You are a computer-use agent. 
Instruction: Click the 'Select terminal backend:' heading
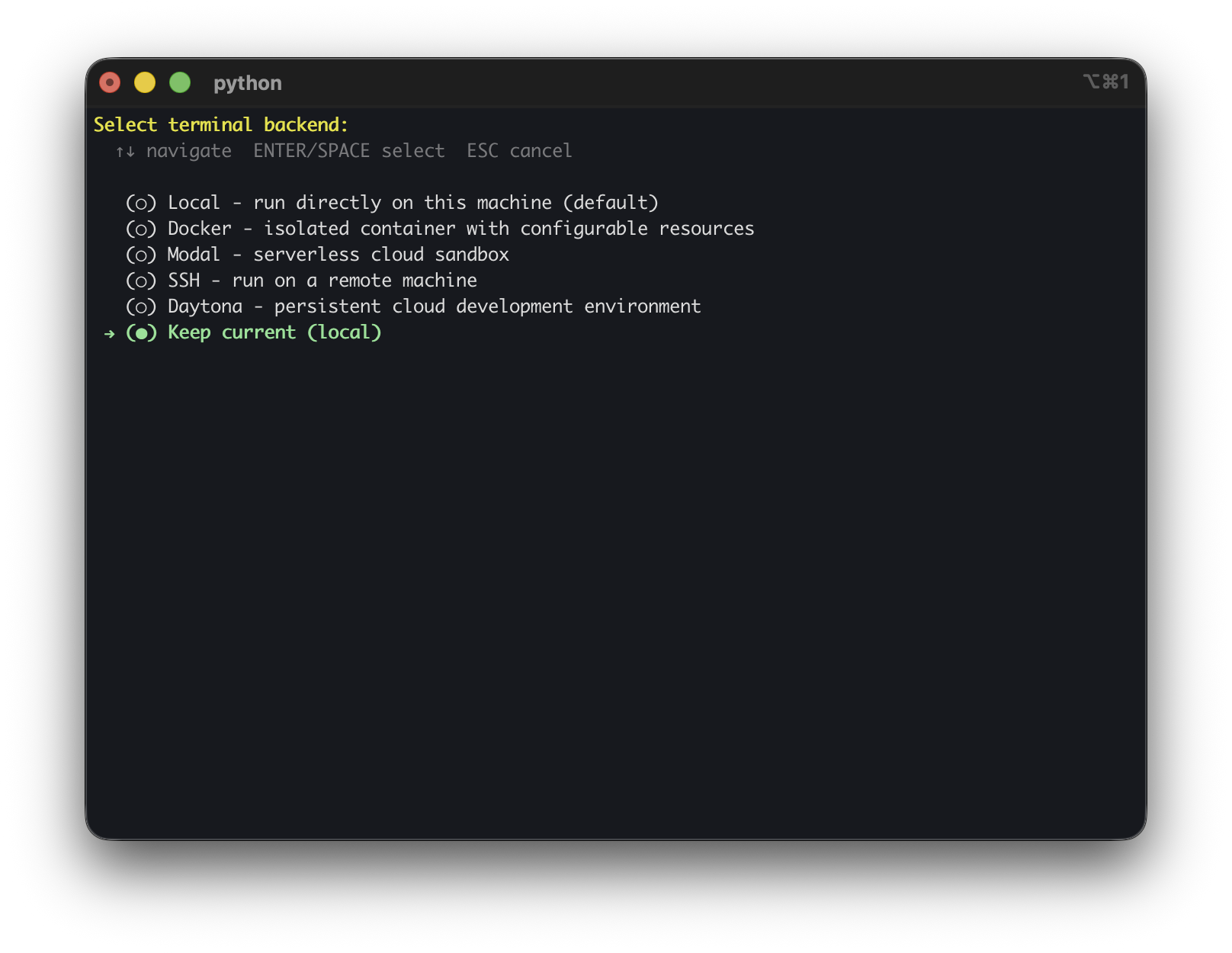(x=221, y=125)
